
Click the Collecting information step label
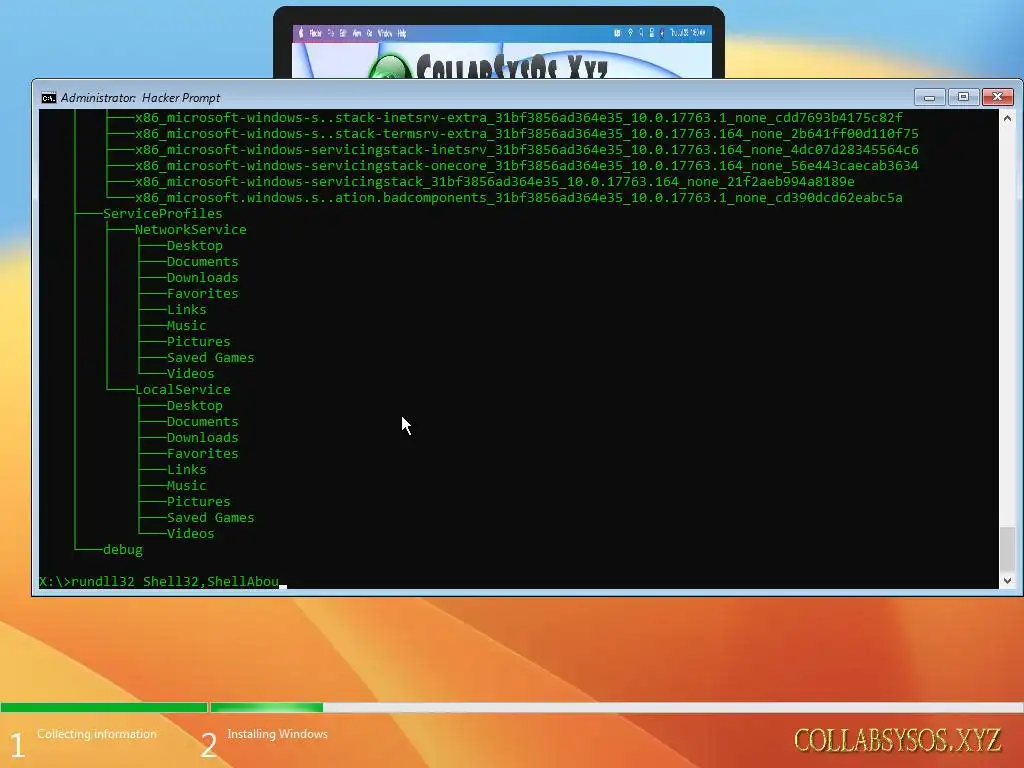(97, 734)
